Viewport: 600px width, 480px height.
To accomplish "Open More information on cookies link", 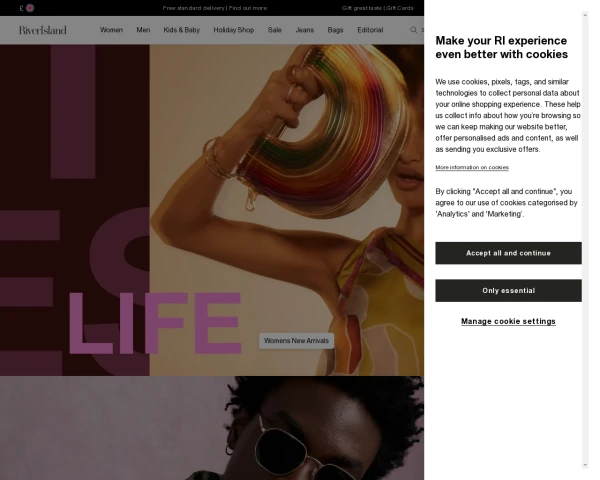I will coord(472,167).
